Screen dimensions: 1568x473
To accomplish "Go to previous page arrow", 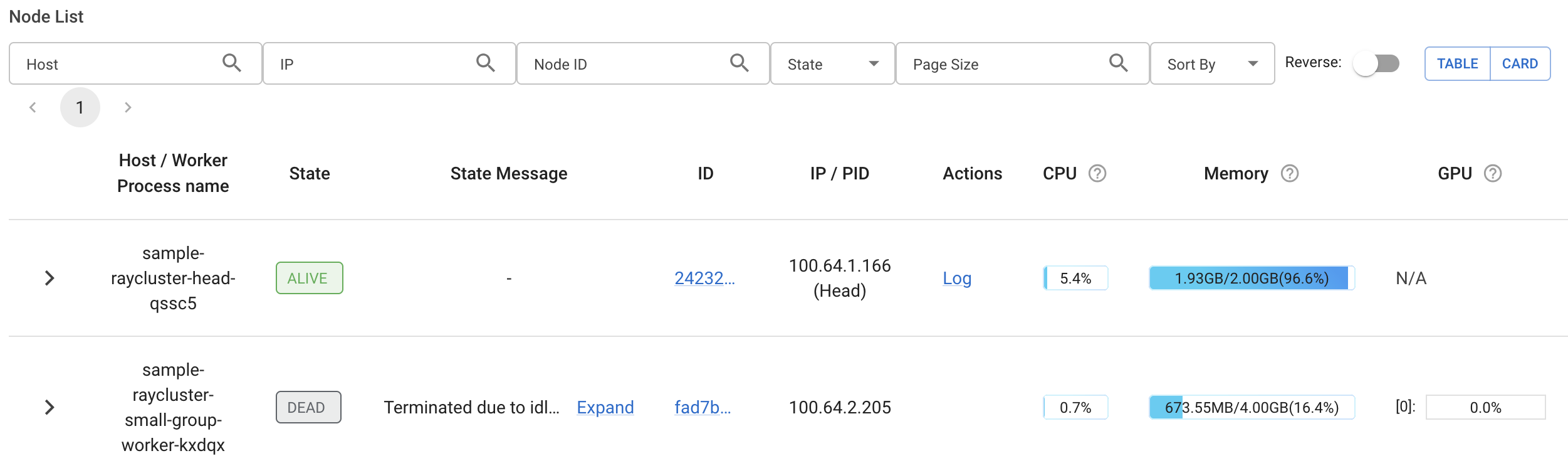I will 33,108.
